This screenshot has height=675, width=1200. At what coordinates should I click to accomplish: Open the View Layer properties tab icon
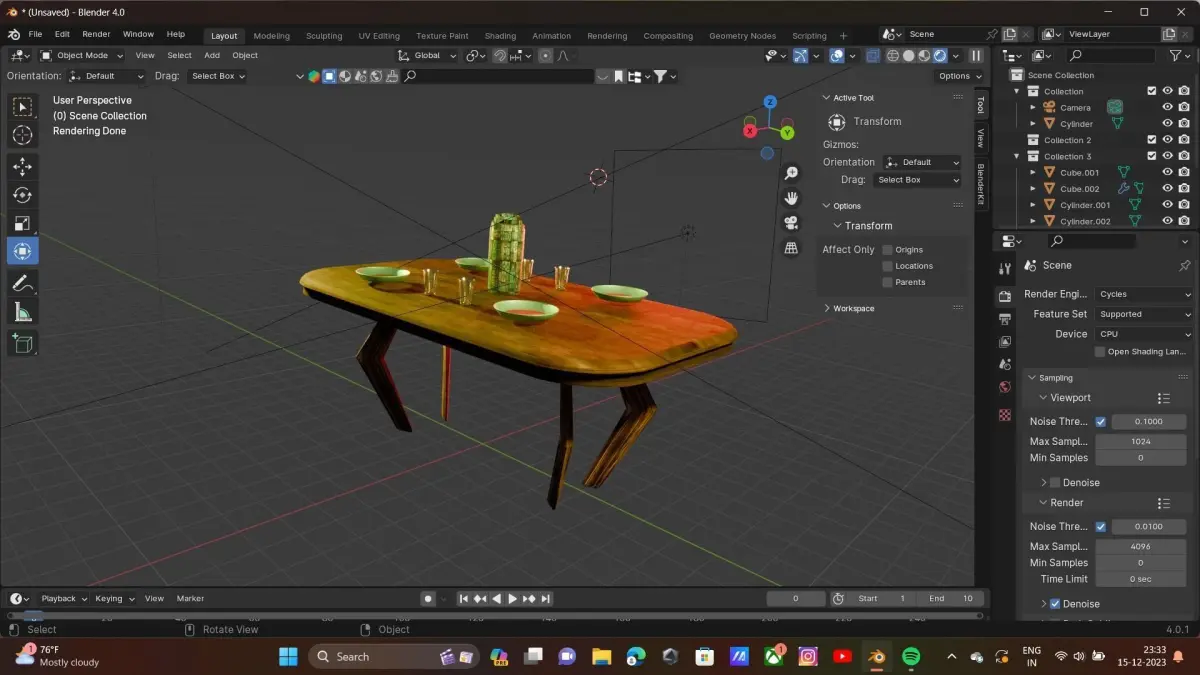point(1004,342)
